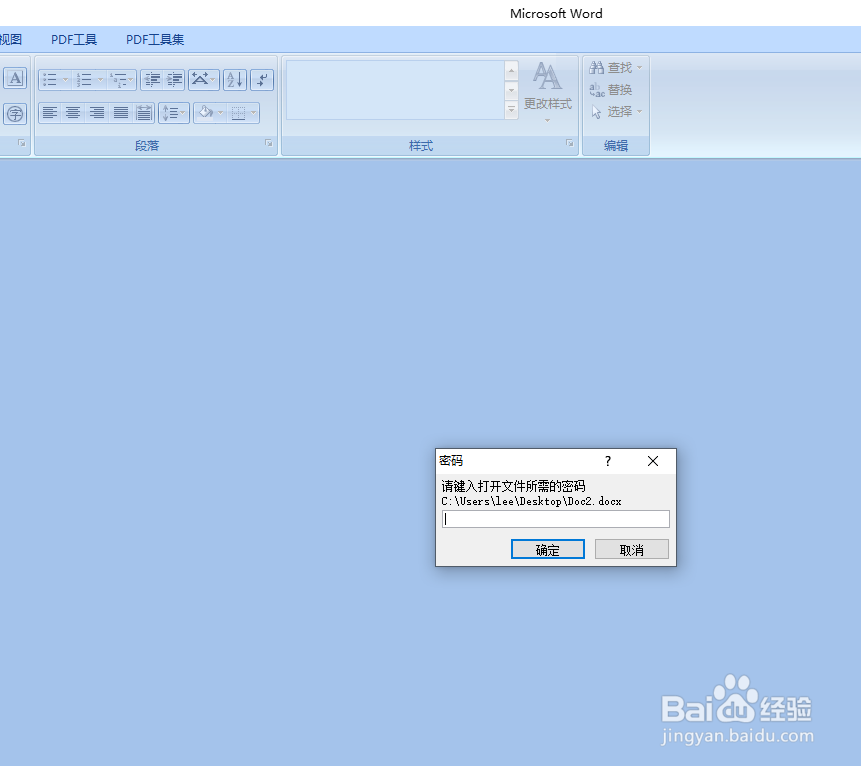Apply a numbered list
The height and width of the screenshot is (766, 861).
84,80
